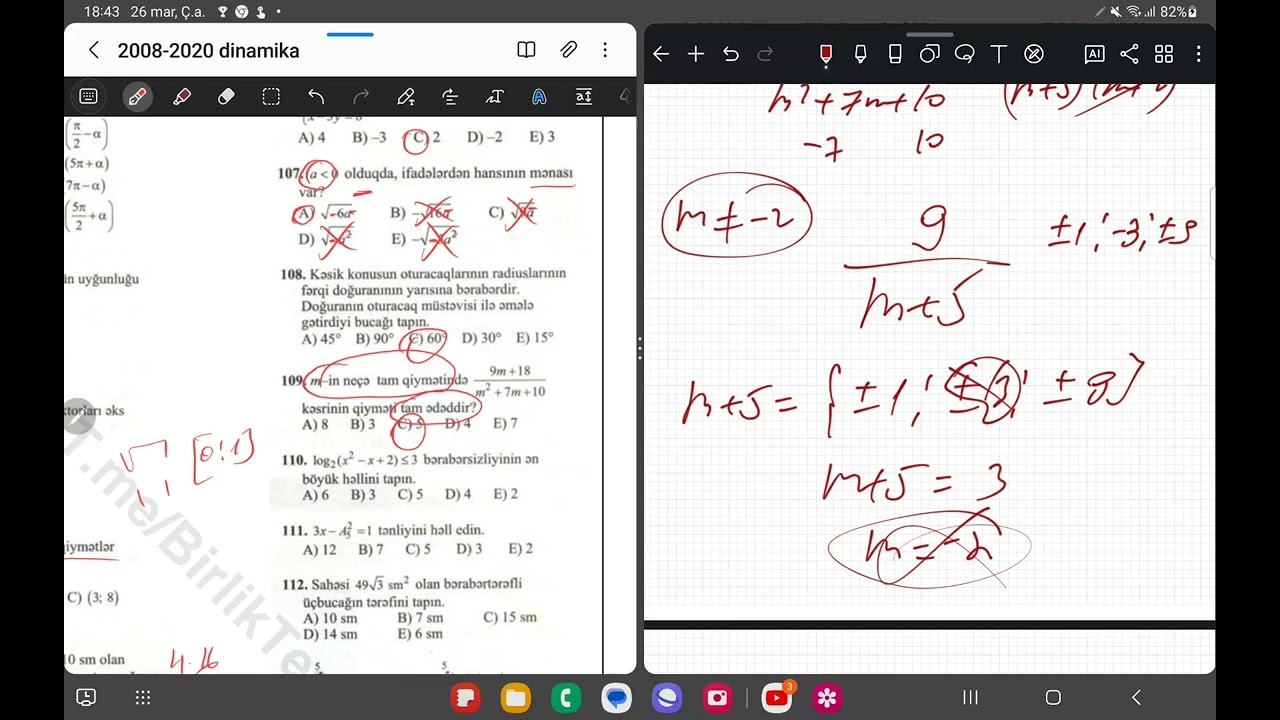
Task: Open the My Files folder app
Action: tap(516, 697)
